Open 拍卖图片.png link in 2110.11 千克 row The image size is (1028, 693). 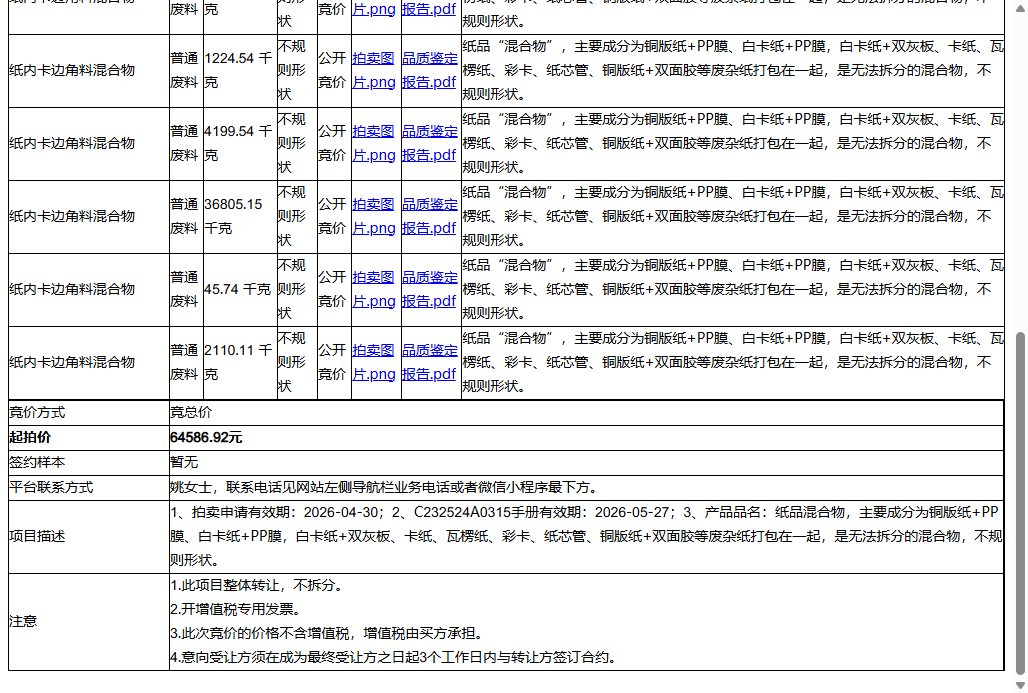(x=374, y=362)
